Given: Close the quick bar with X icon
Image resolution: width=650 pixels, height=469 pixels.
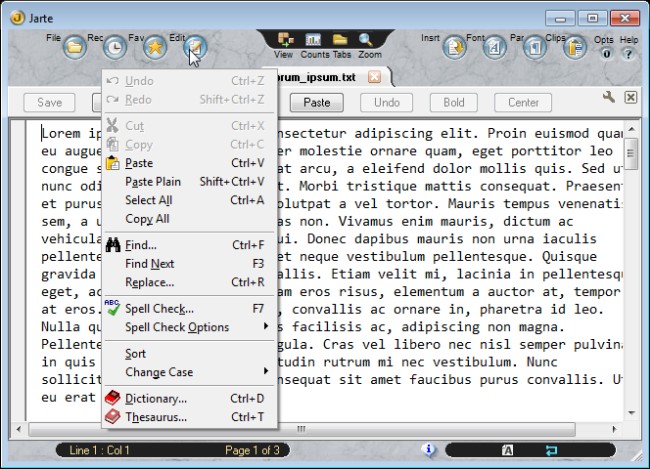Looking at the screenshot, I should click(631, 97).
